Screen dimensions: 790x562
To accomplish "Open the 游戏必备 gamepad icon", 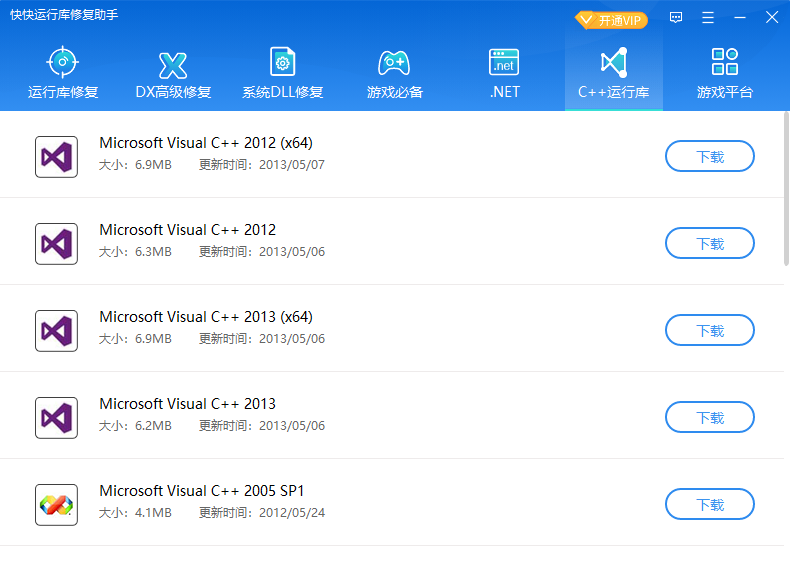I will pyautogui.click(x=394, y=64).
